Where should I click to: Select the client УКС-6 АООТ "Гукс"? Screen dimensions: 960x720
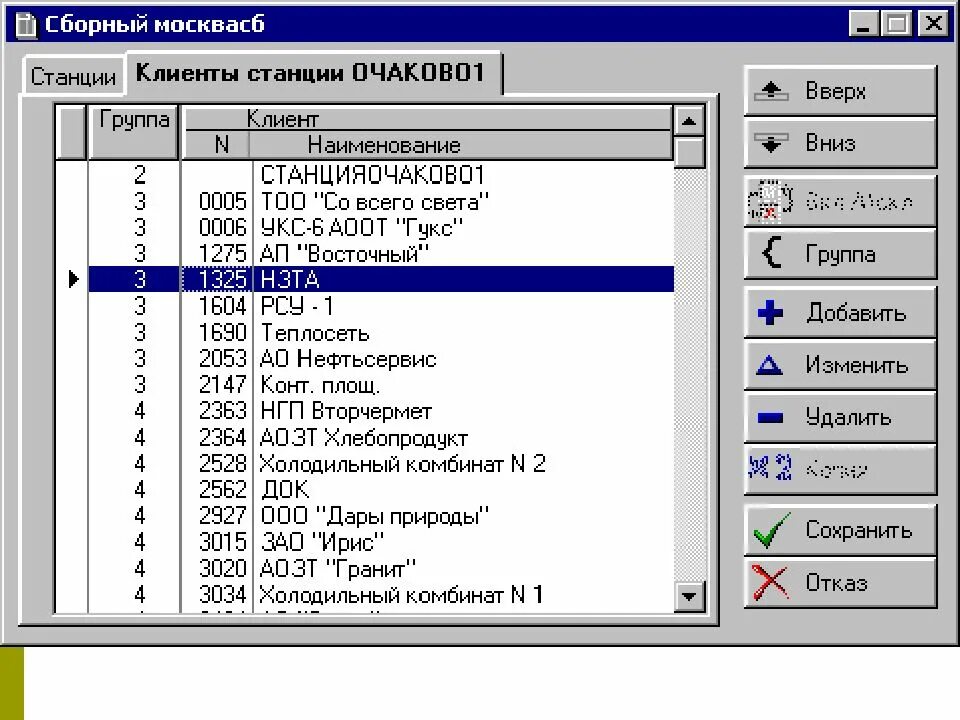[x=361, y=228]
